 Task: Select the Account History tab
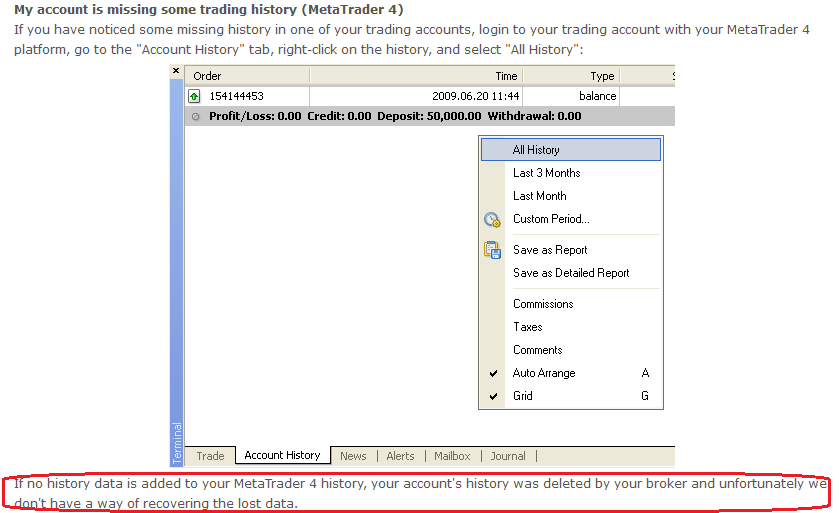click(283, 455)
